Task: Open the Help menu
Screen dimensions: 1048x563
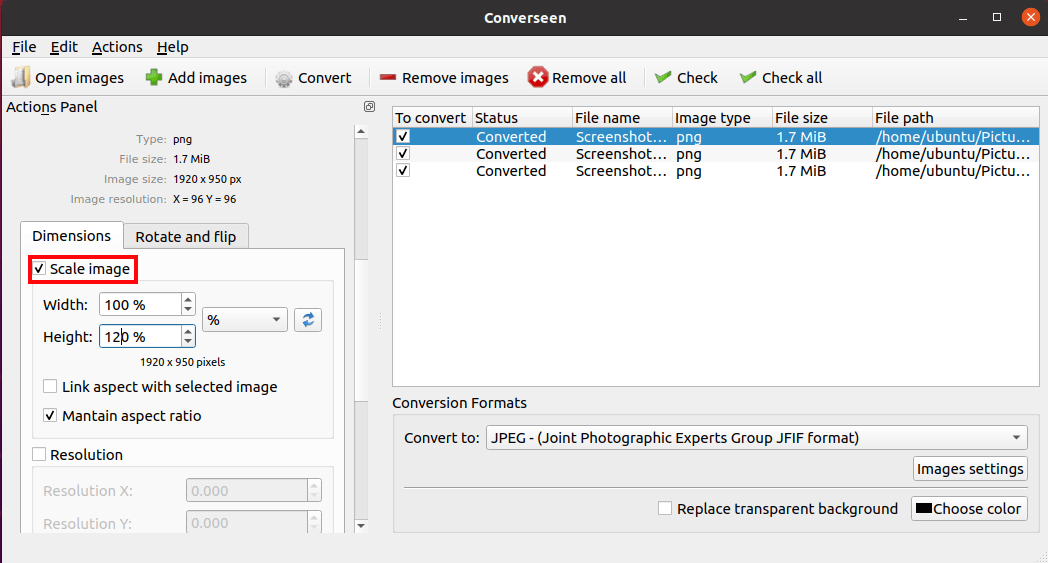Action: click(172, 47)
